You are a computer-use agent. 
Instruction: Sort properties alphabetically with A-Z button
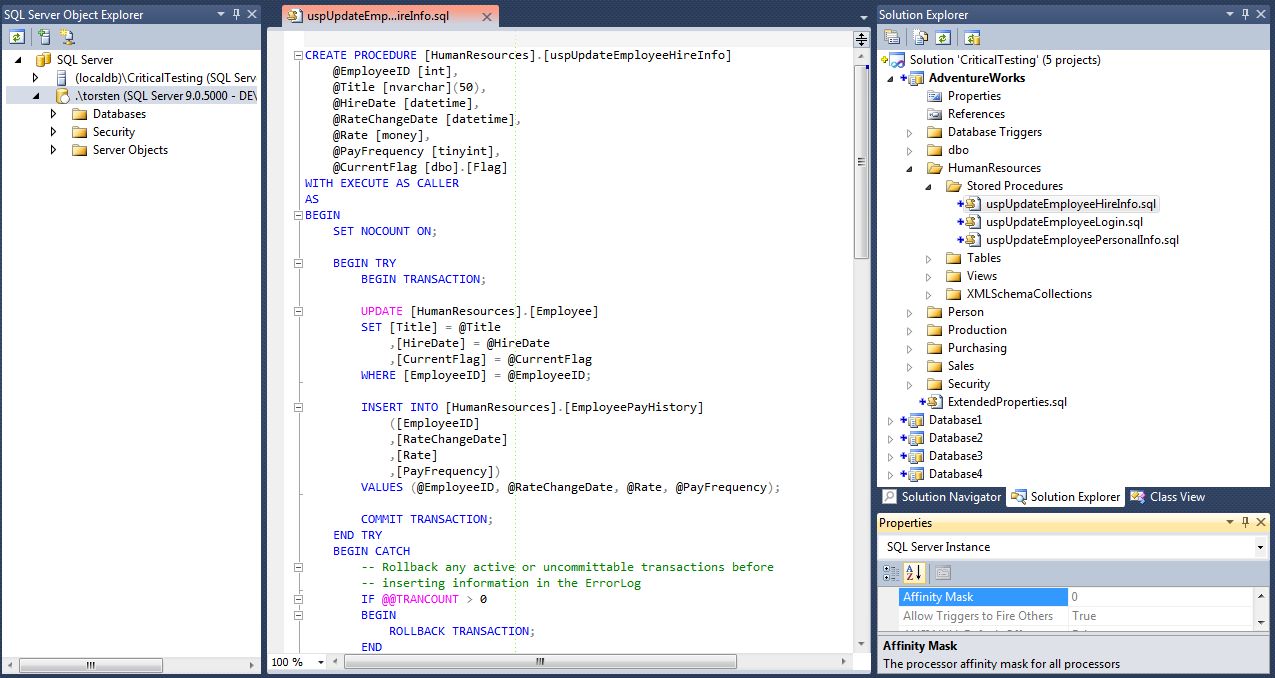coord(913,573)
